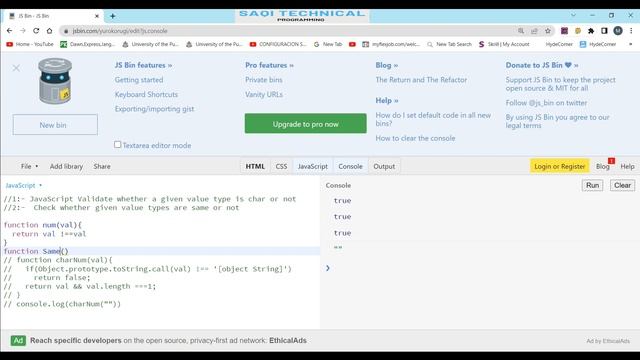This screenshot has height=360, width=640.
Task: Open the browser home page icon
Action: tap(49, 31)
